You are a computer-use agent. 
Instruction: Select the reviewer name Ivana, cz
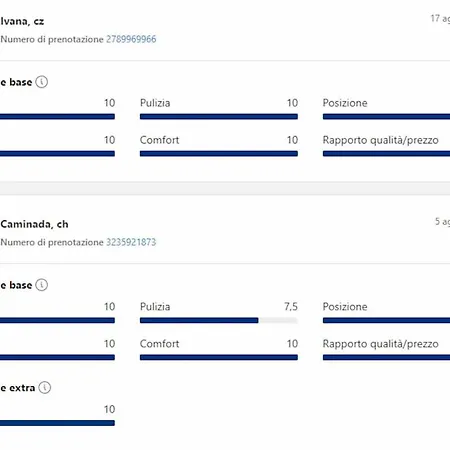pos(22,21)
